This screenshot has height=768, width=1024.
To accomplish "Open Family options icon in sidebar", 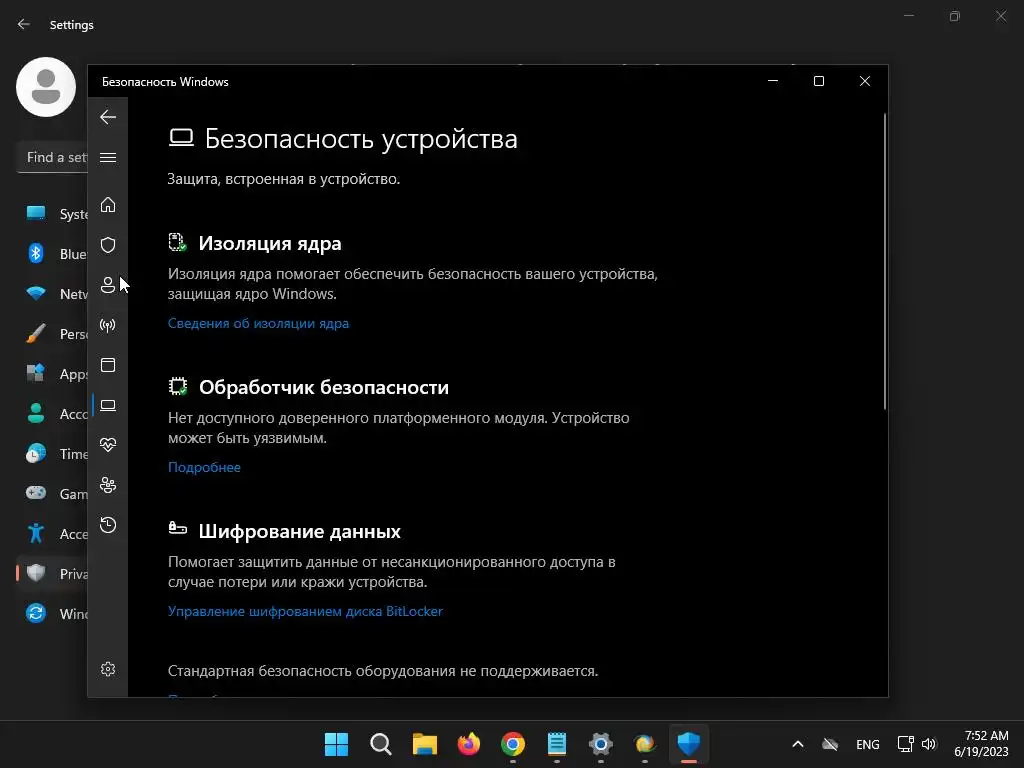I will pyautogui.click(x=108, y=485).
